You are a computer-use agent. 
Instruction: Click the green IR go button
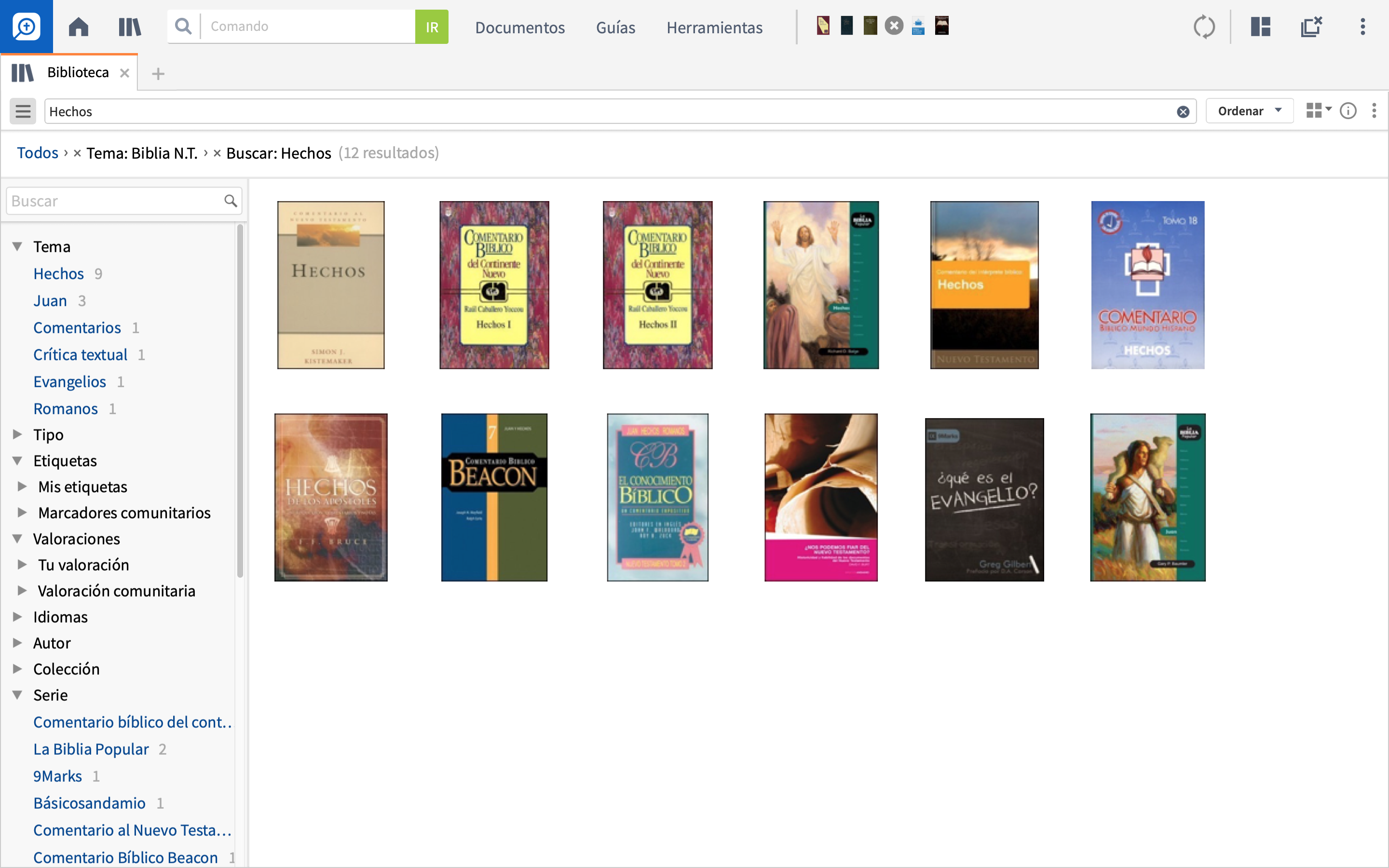pyautogui.click(x=432, y=27)
